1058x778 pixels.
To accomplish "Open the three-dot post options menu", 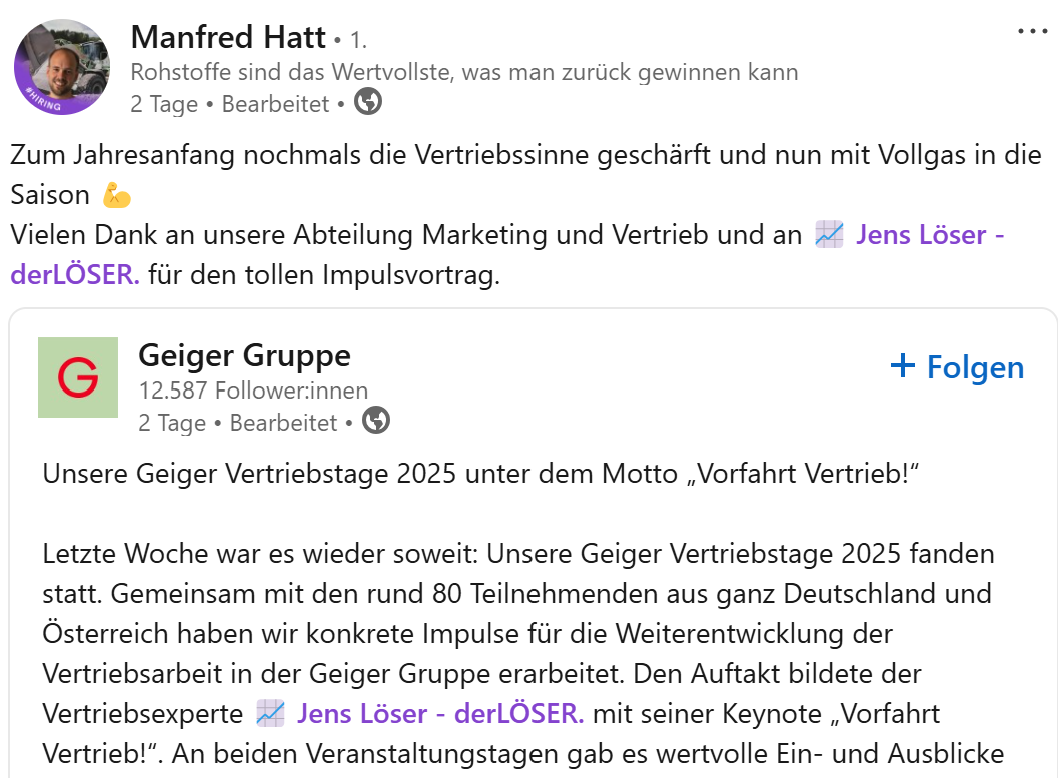I will (1032, 31).
